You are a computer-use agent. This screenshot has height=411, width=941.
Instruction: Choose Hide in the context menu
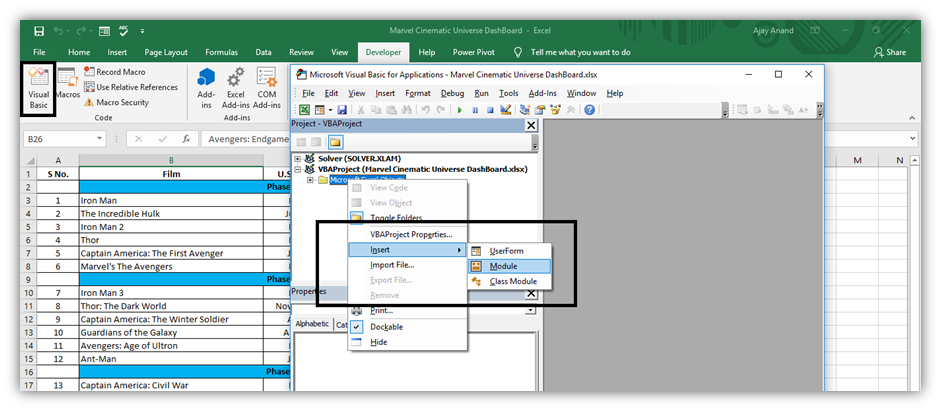[x=407, y=342]
